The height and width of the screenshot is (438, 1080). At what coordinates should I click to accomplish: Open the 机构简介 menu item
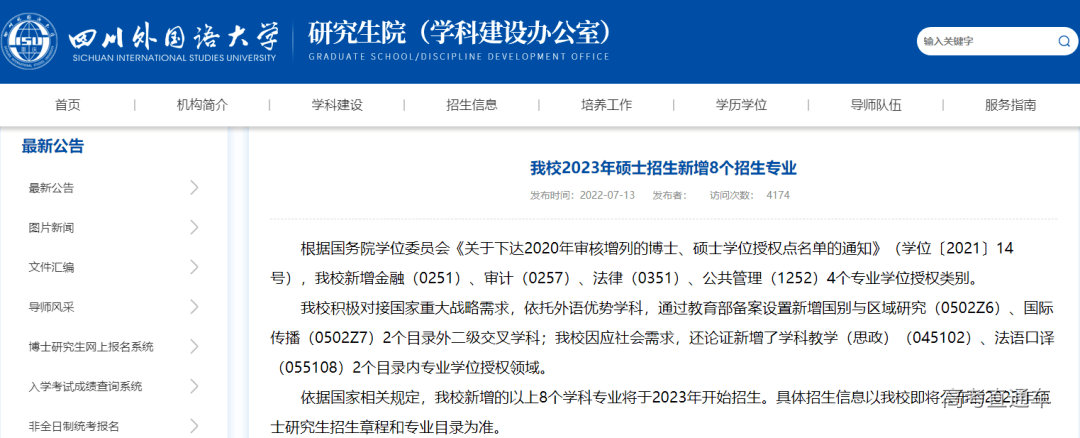pos(202,105)
